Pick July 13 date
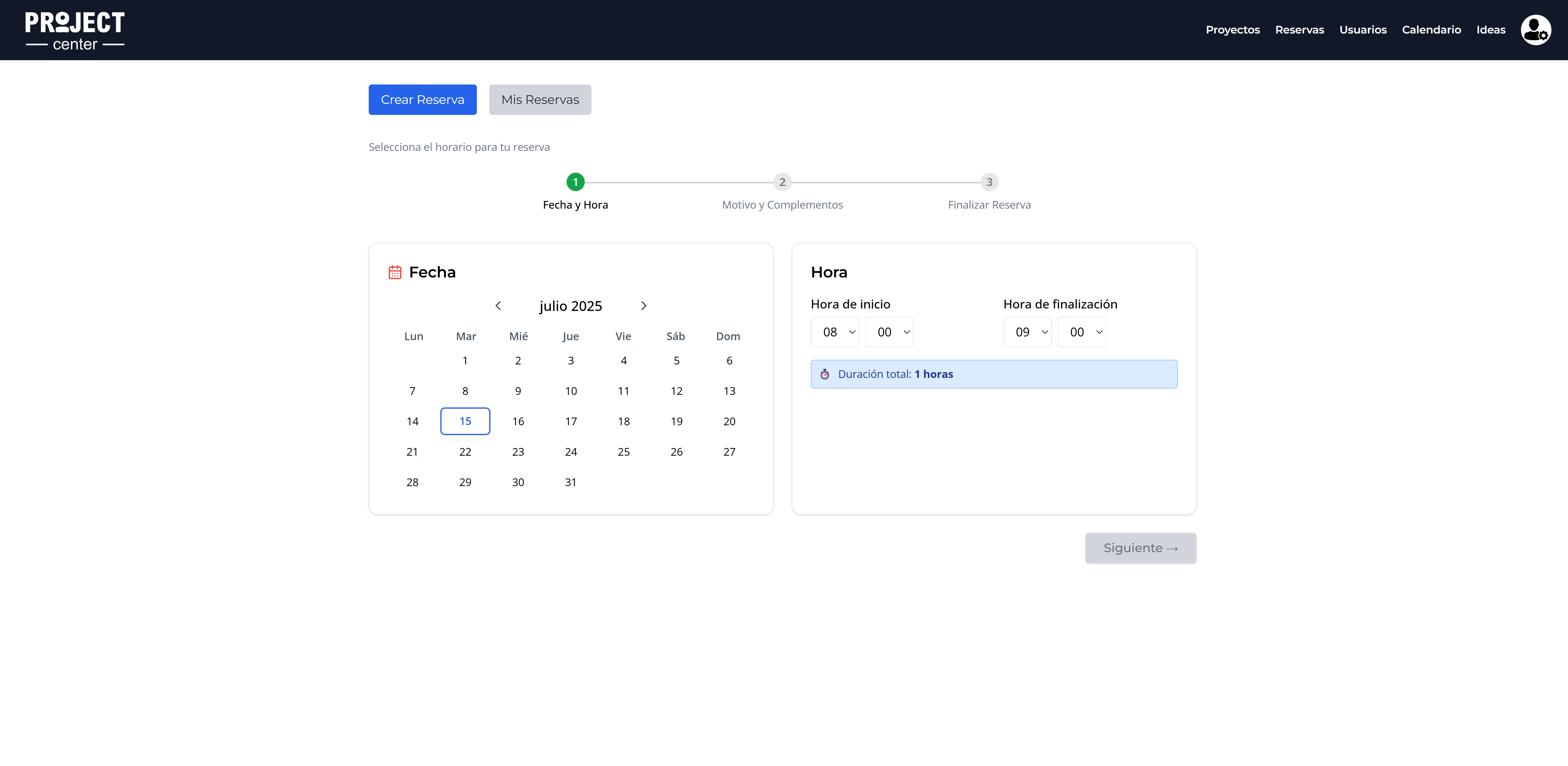The height and width of the screenshot is (766, 1568). [x=729, y=391]
